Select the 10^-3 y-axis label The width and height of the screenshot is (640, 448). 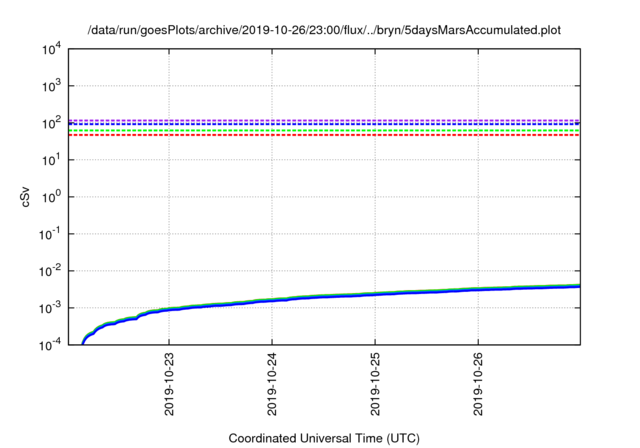click(x=50, y=308)
